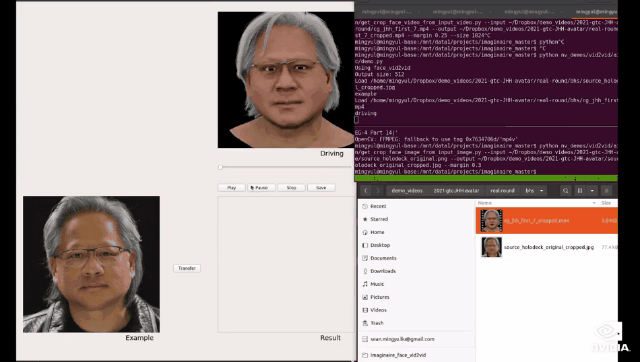Click the Save button

click(x=321, y=188)
